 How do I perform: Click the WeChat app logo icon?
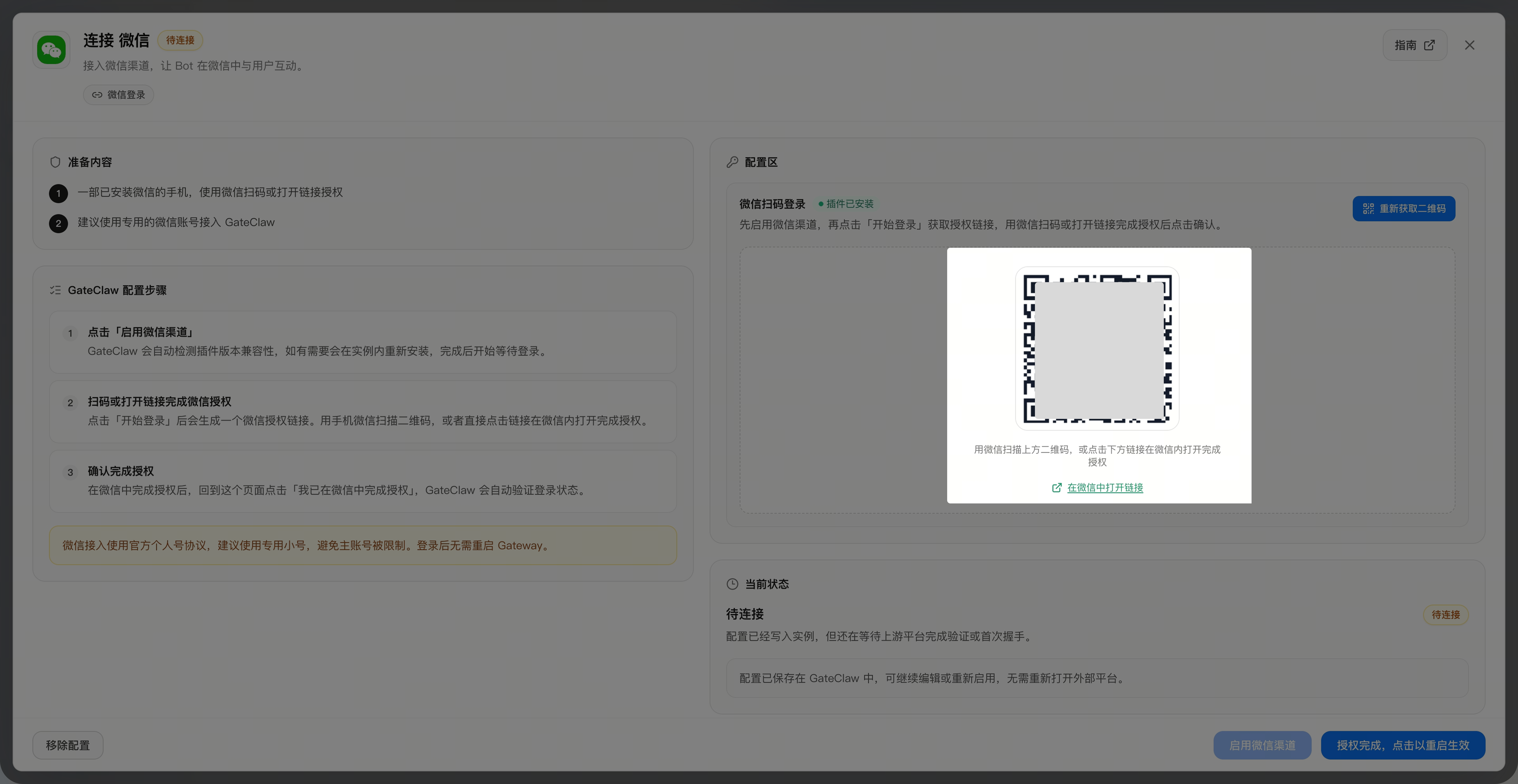point(51,49)
